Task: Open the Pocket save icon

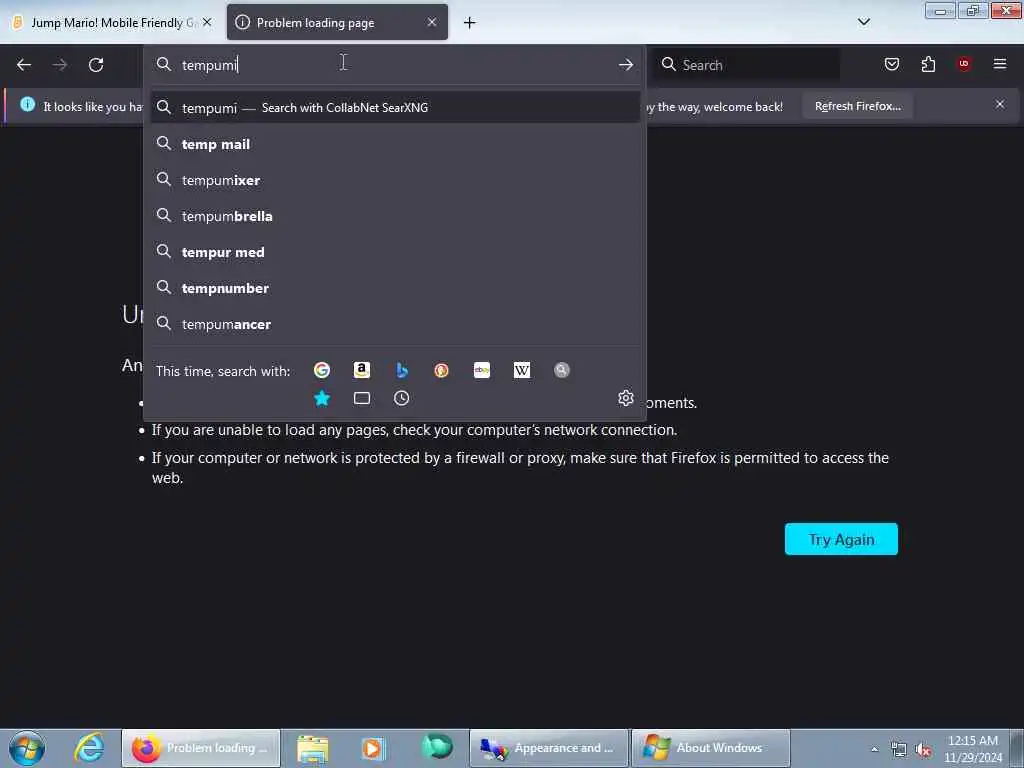Action: click(x=891, y=64)
